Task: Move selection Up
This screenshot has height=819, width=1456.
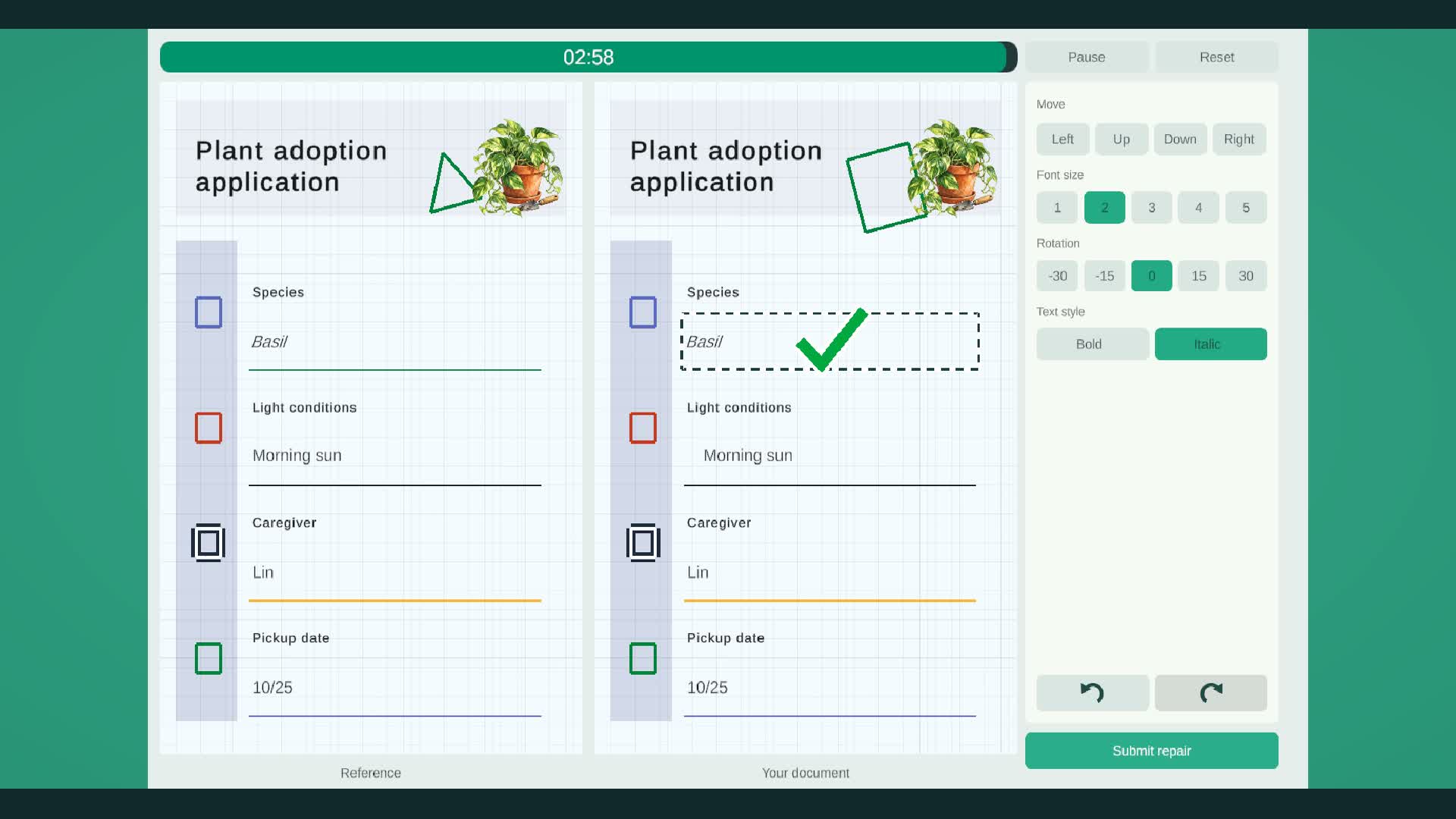Action: [x=1122, y=140]
